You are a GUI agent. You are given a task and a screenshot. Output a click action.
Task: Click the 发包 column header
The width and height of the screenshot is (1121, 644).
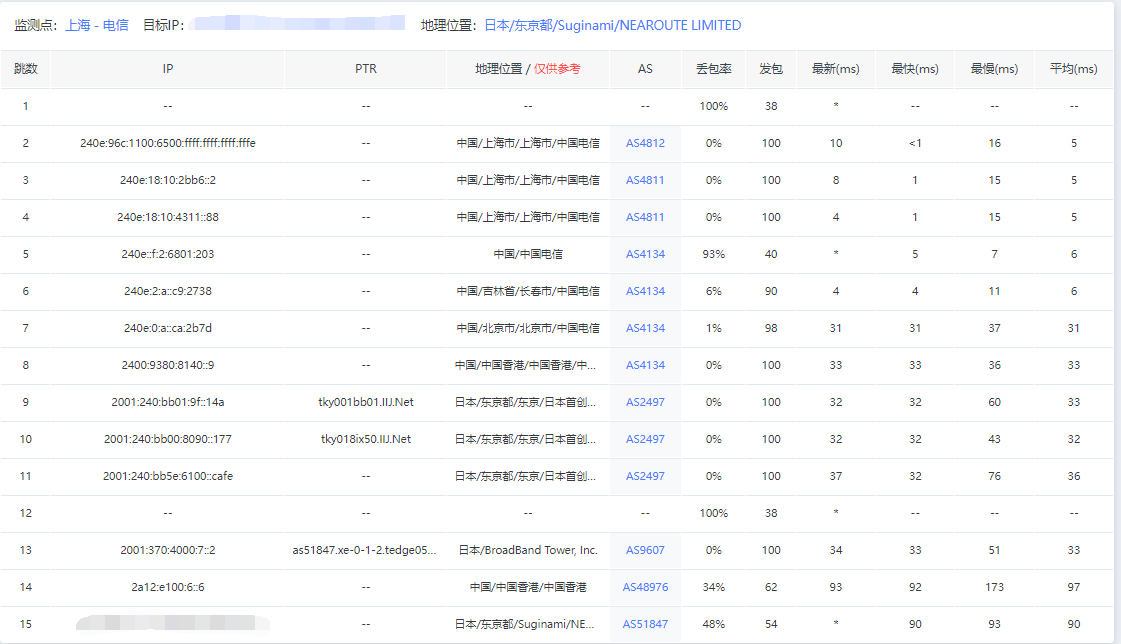click(x=771, y=69)
